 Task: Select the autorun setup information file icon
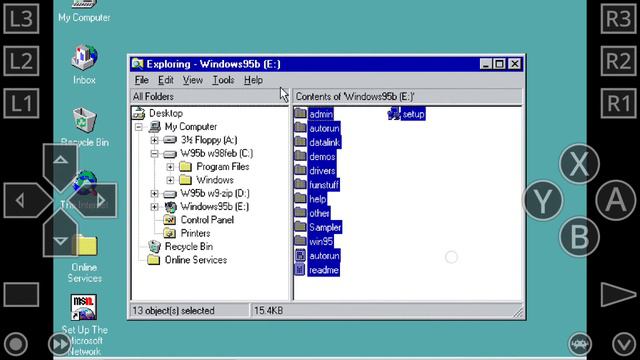pyautogui.click(x=300, y=256)
